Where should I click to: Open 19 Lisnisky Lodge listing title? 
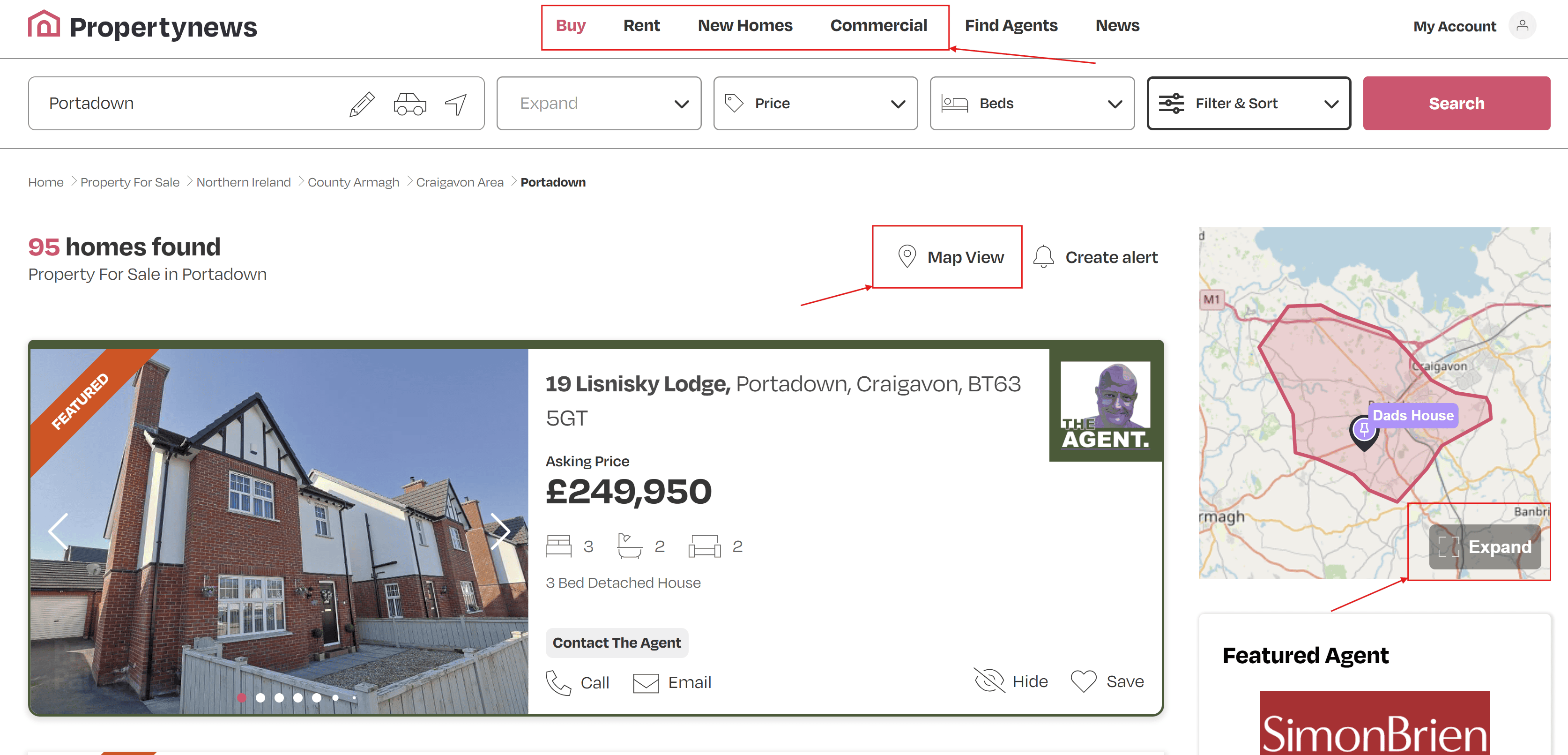coord(783,401)
